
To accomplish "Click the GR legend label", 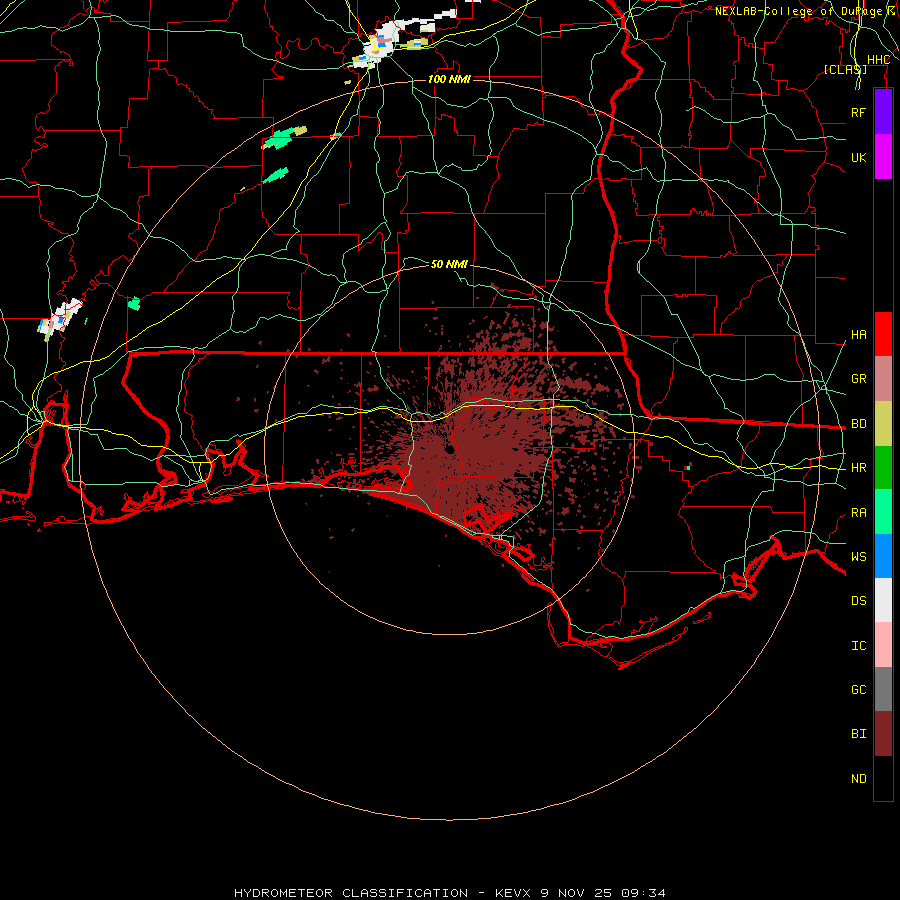I will pos(858,379).
